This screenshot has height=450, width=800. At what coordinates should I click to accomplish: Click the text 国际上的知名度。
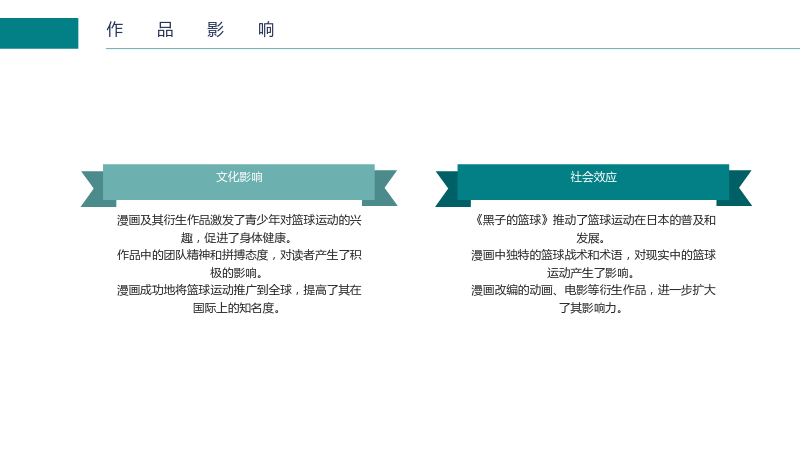[x=236, y=308]
